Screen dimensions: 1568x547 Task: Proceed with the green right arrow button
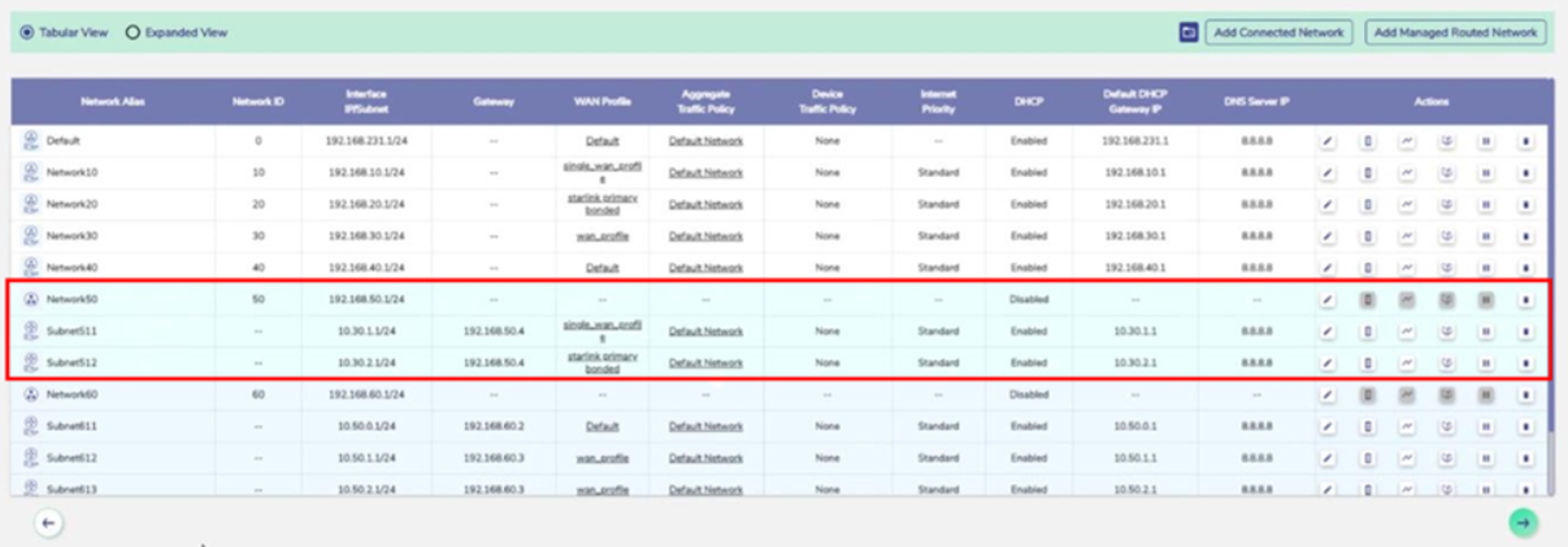[x=1523, y=523]
